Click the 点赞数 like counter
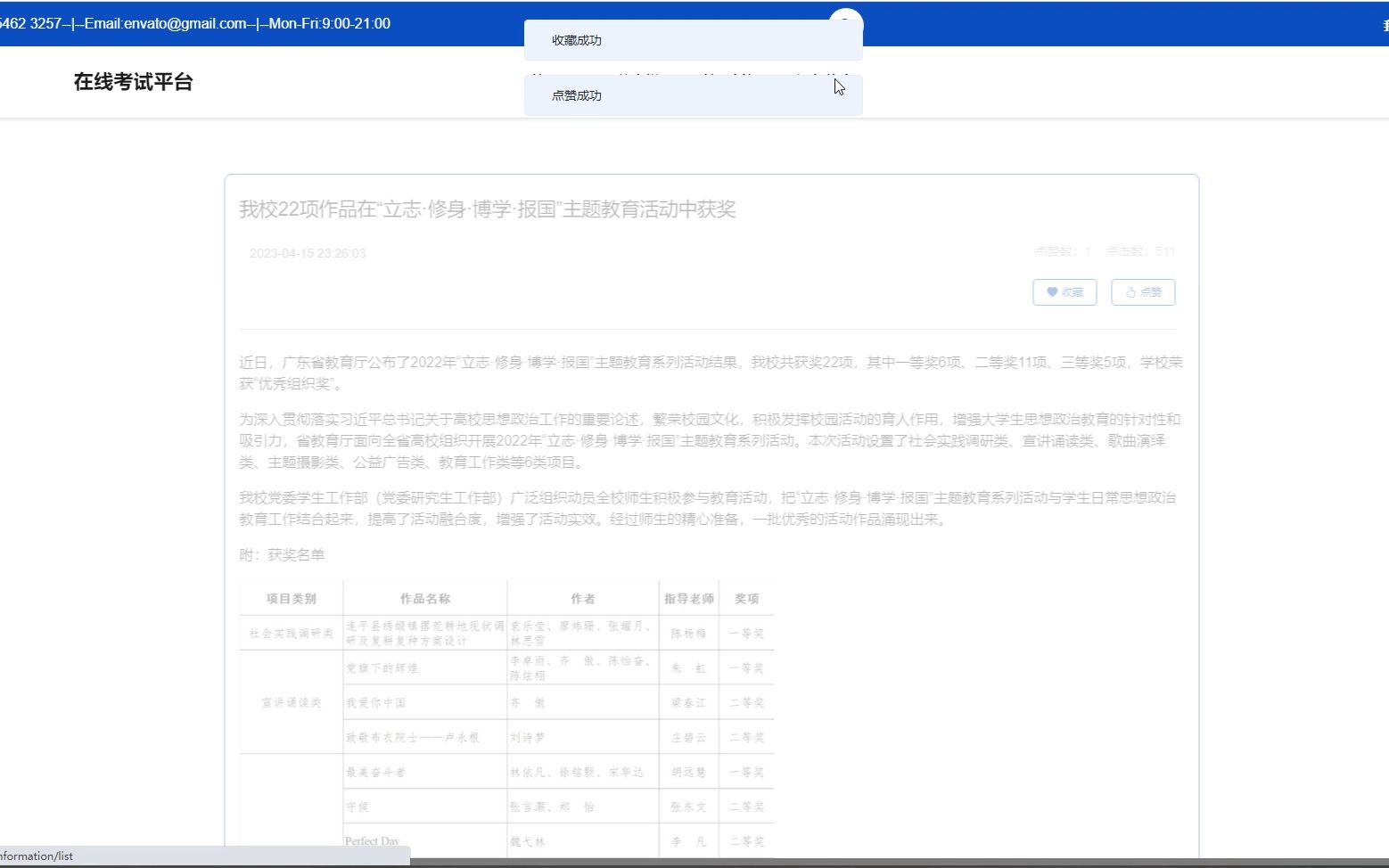Image resolution: width=1389 pixels, height=868 pixels. pyautogui.click(x=1062, y=251)
